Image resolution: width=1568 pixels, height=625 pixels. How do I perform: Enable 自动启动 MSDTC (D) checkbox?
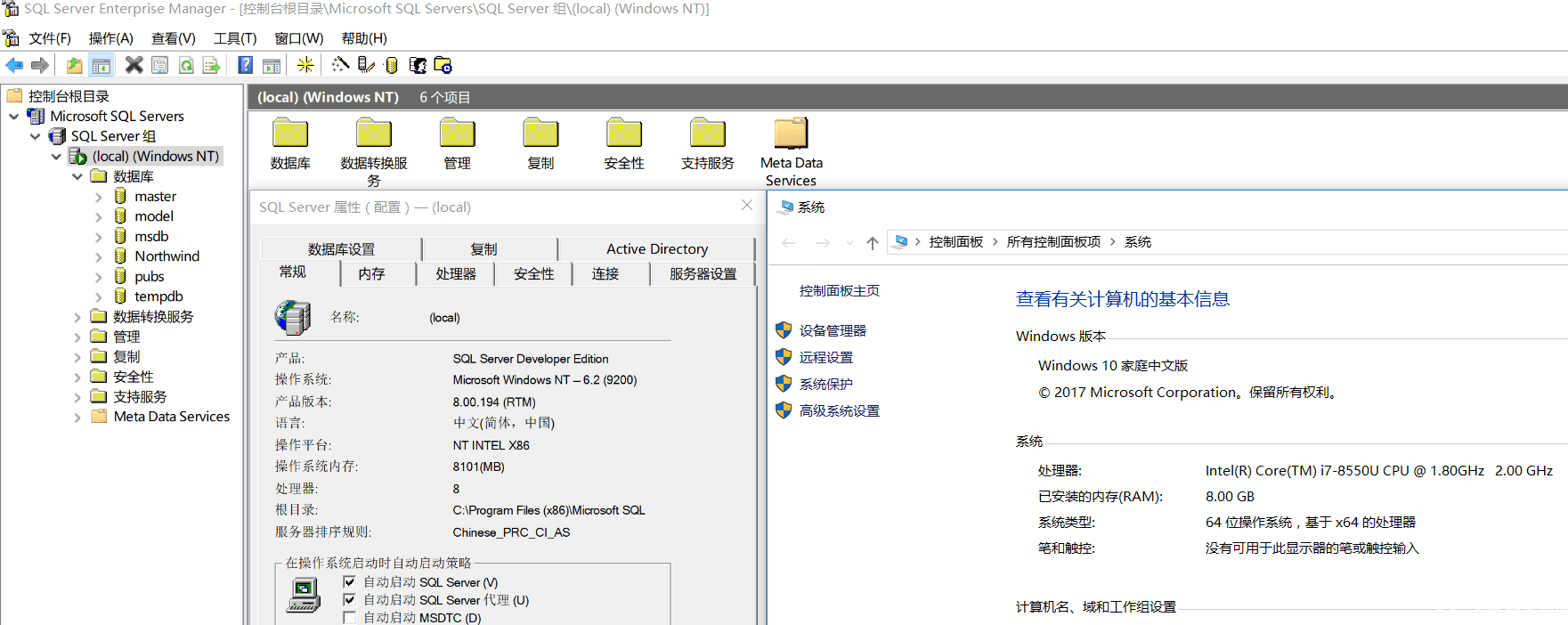coord(349,617)
